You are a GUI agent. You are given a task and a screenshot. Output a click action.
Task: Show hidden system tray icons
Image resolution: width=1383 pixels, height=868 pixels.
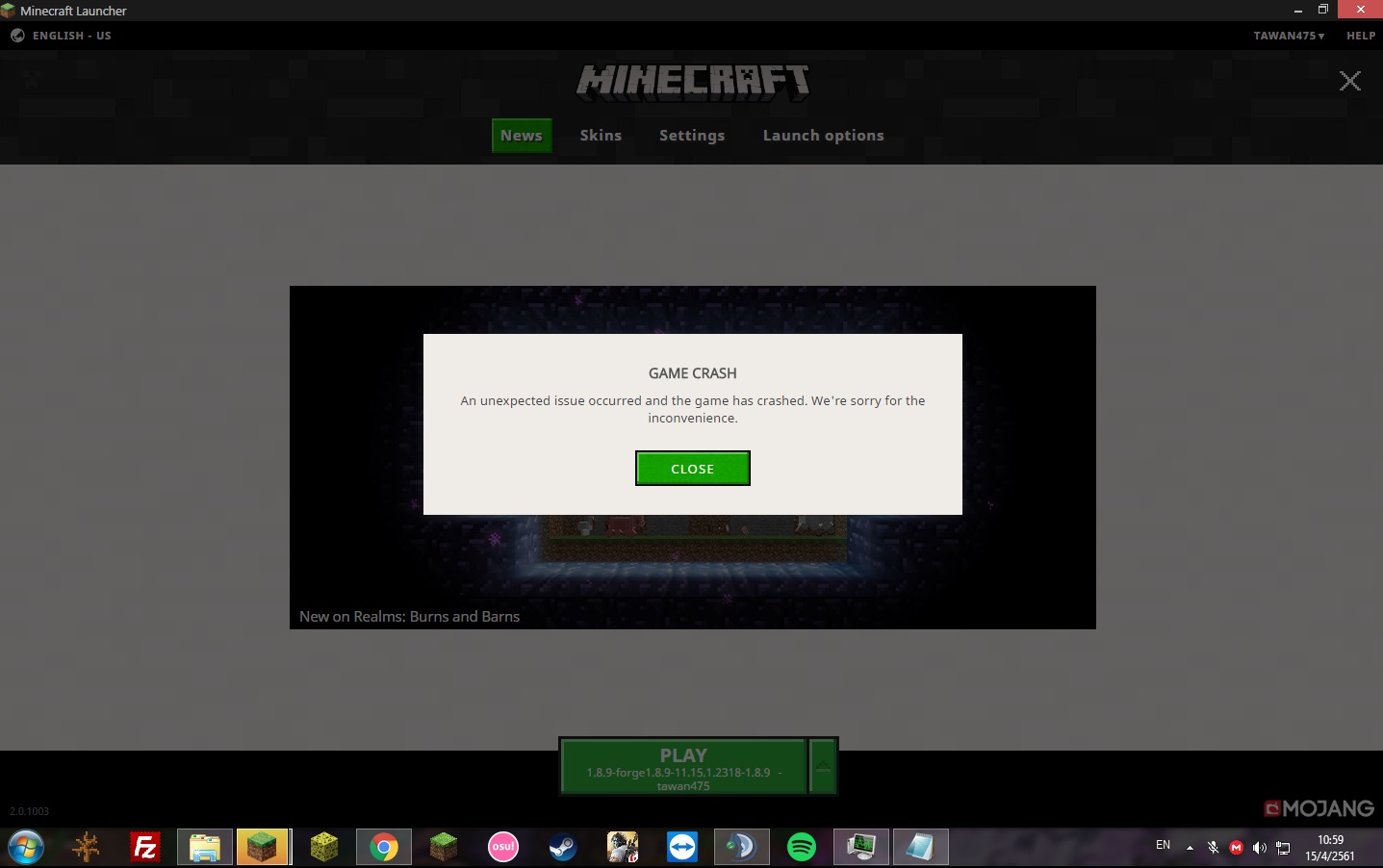[x=1190, y=848]
